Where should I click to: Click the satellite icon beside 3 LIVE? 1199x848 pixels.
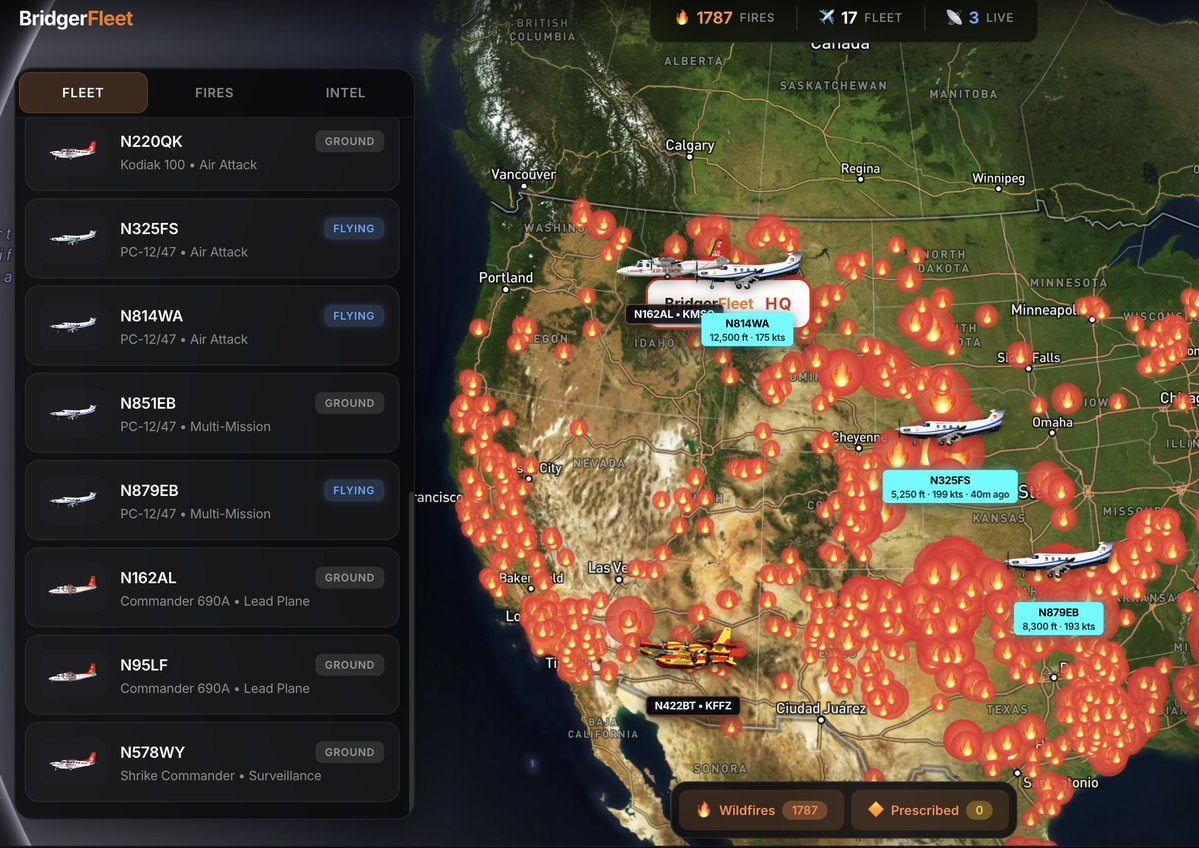pyautogui.click(x=954, y=17)
